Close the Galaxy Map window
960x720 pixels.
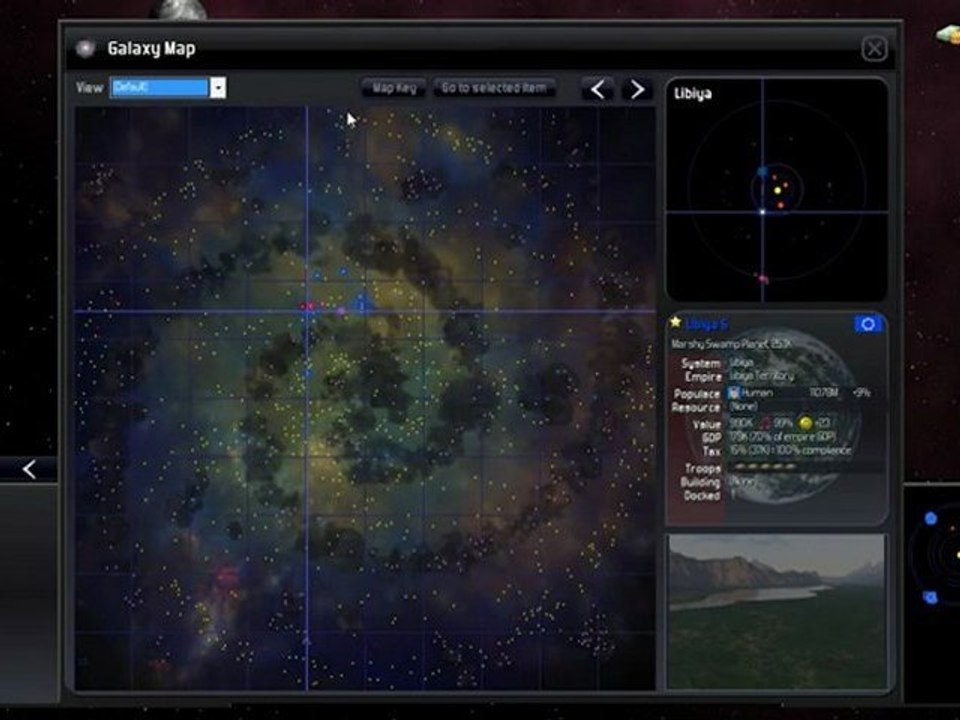[874, 48]
